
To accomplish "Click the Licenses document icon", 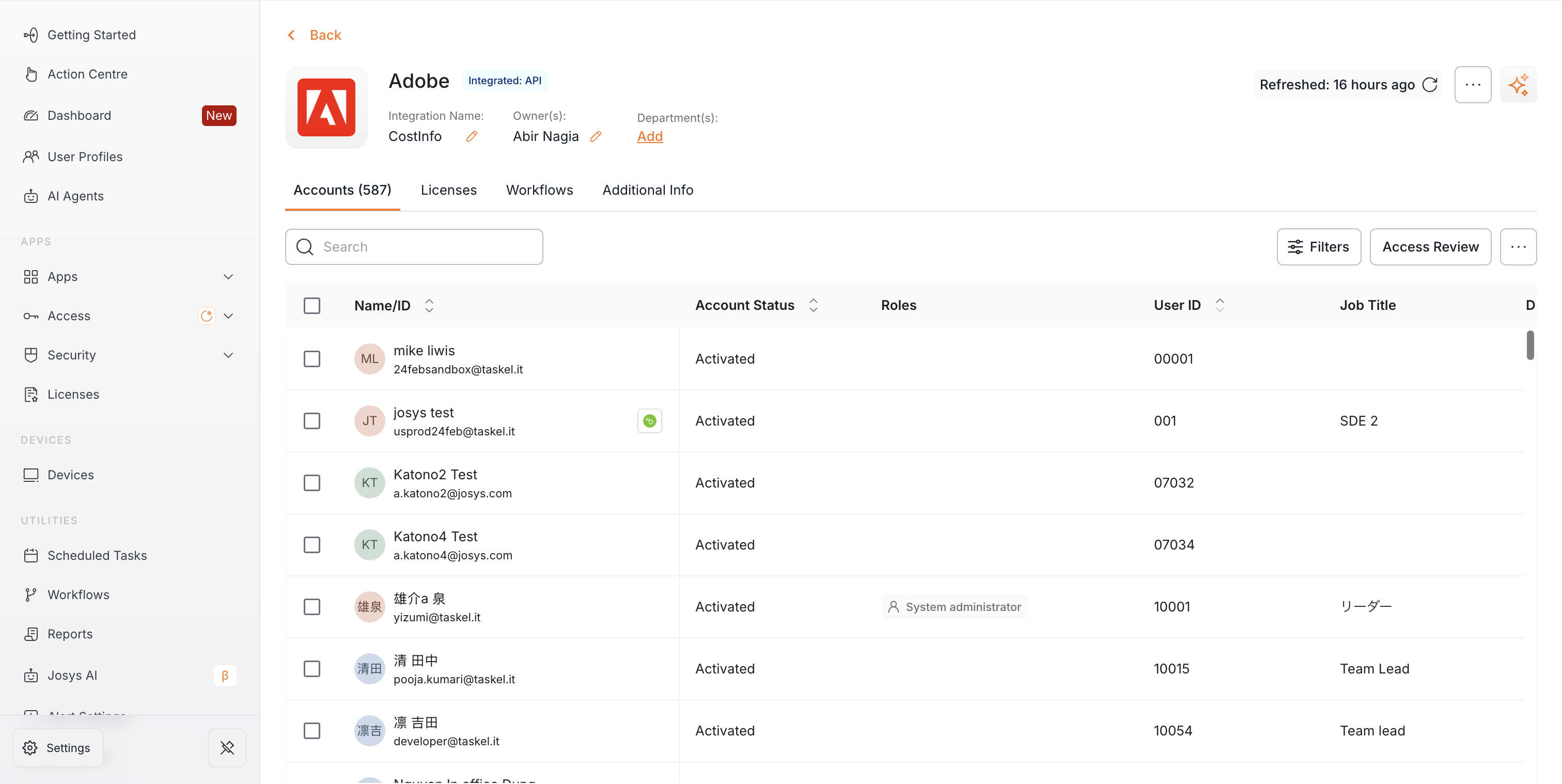I will pyautogui.click(x=31, y=394).
